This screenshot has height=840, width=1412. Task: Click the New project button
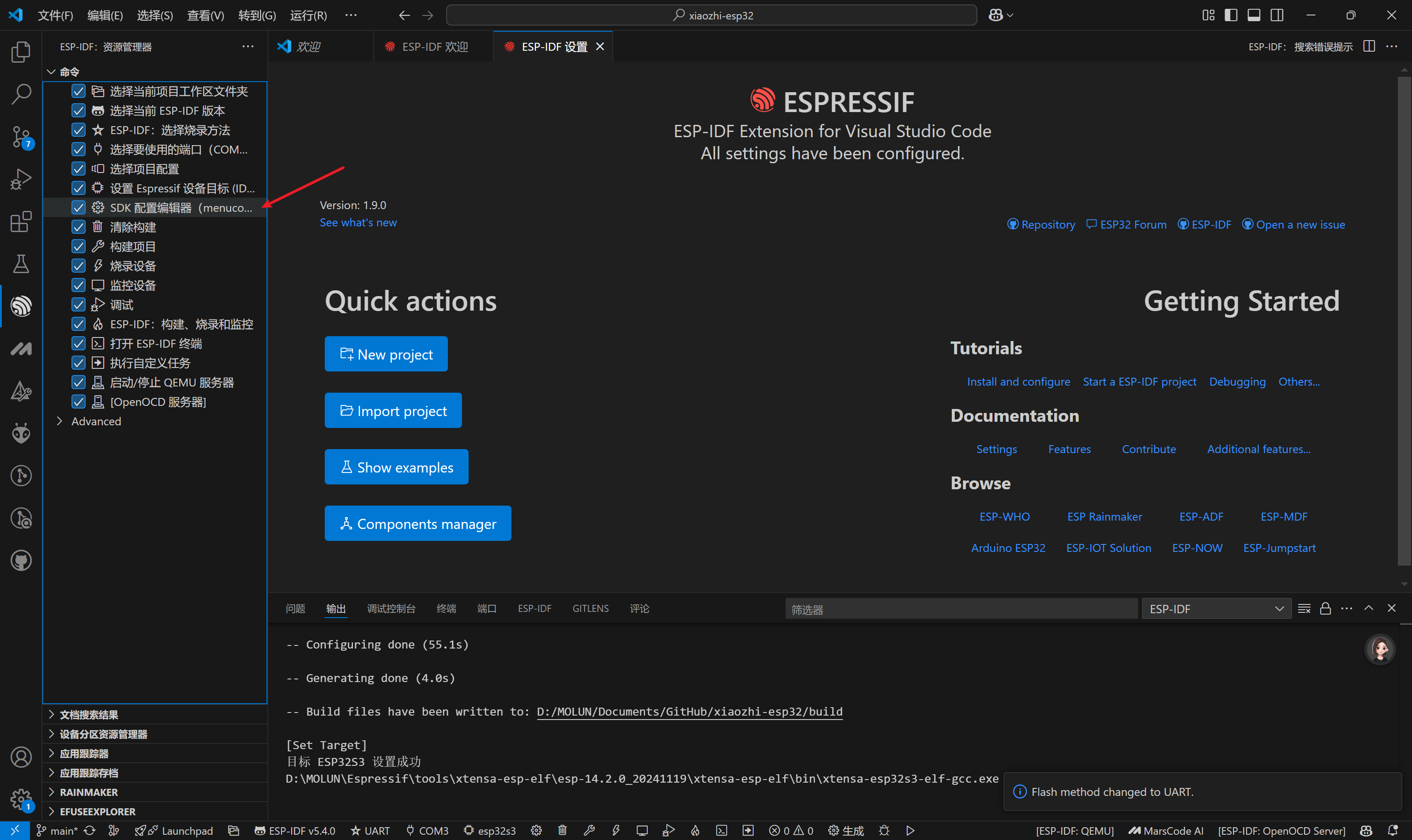[386, 354]
